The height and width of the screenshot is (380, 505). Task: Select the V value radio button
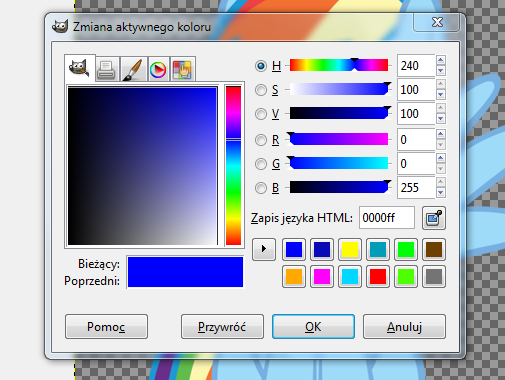pyautogui.click(x=261, y=114)
